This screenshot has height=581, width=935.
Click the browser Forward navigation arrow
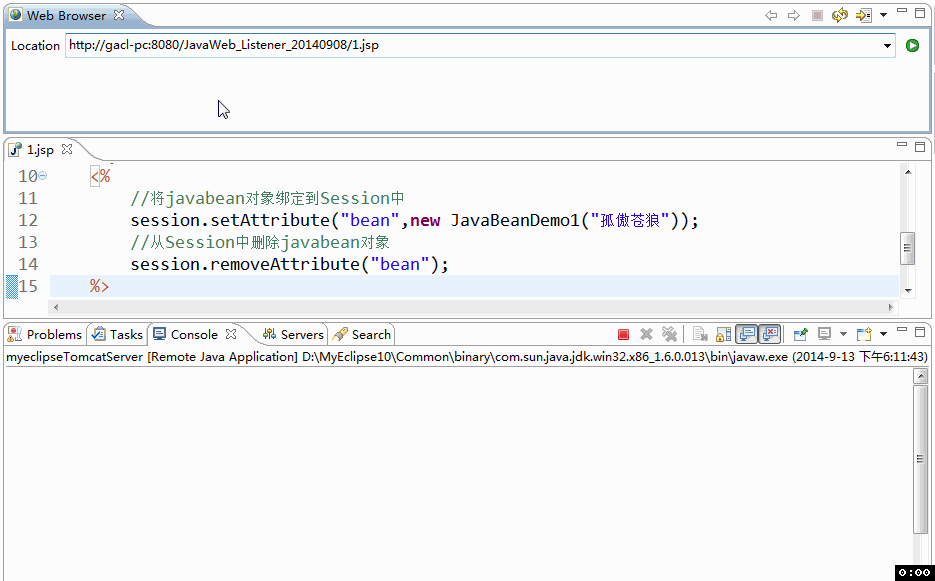tap(795, 15)
